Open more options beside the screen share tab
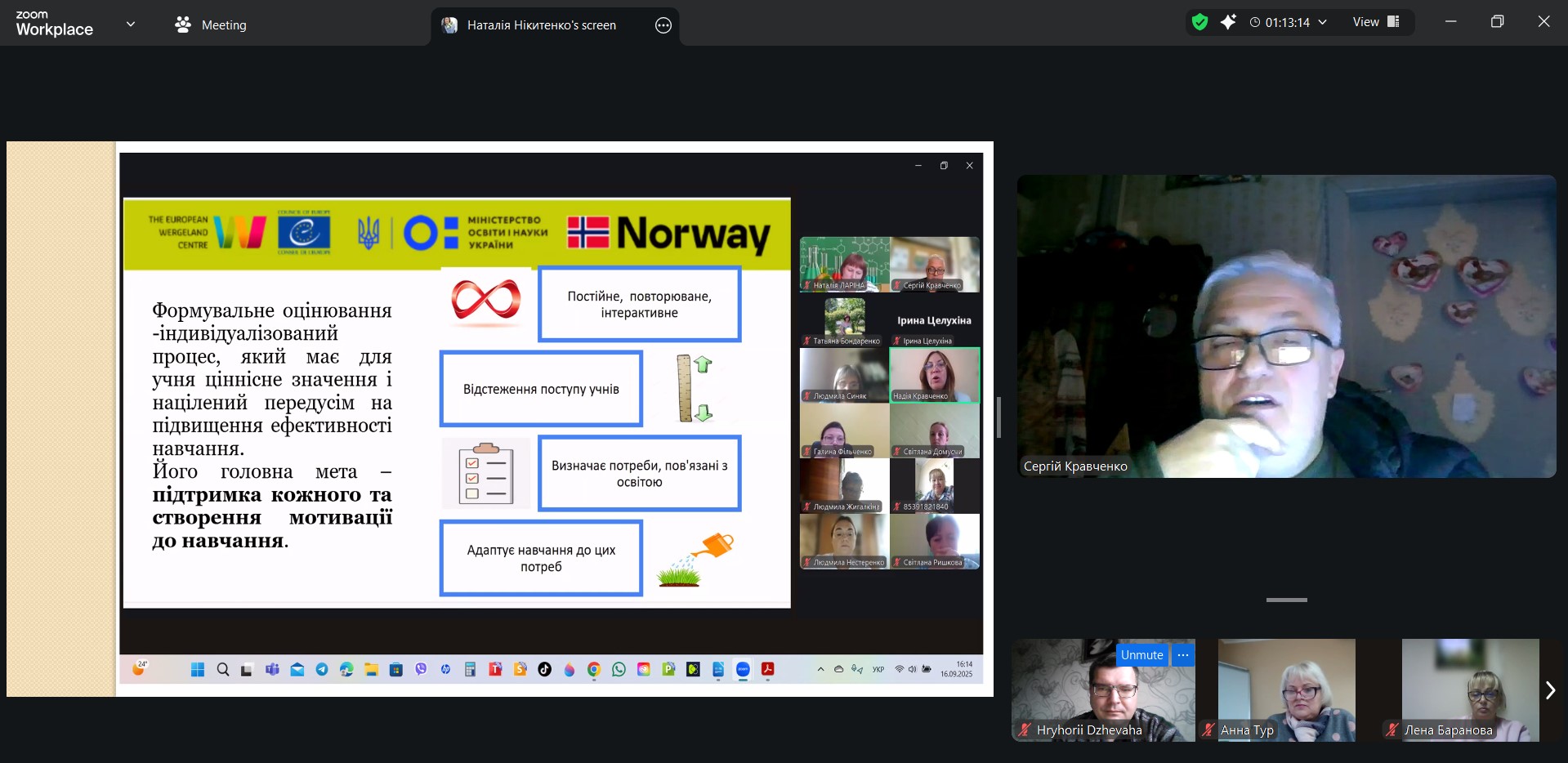The height and width of the screenshot is (763, 1568). coord(663,25)
